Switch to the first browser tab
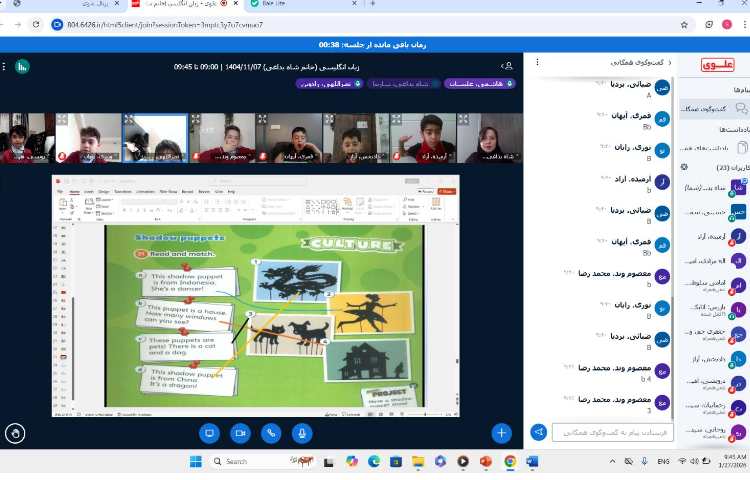The width and height of the screenshot is (750, 480). click(62, 4)
